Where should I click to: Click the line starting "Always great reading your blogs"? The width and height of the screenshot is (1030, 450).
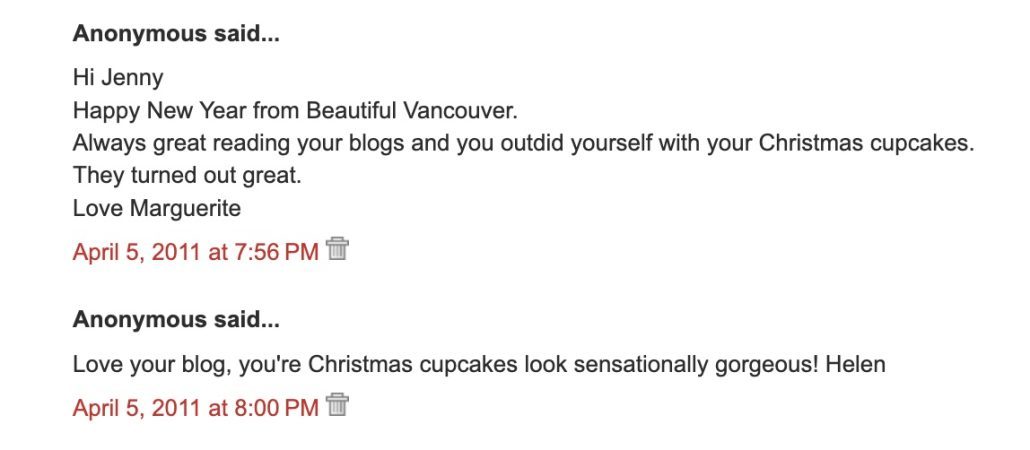tap(522, 142)
